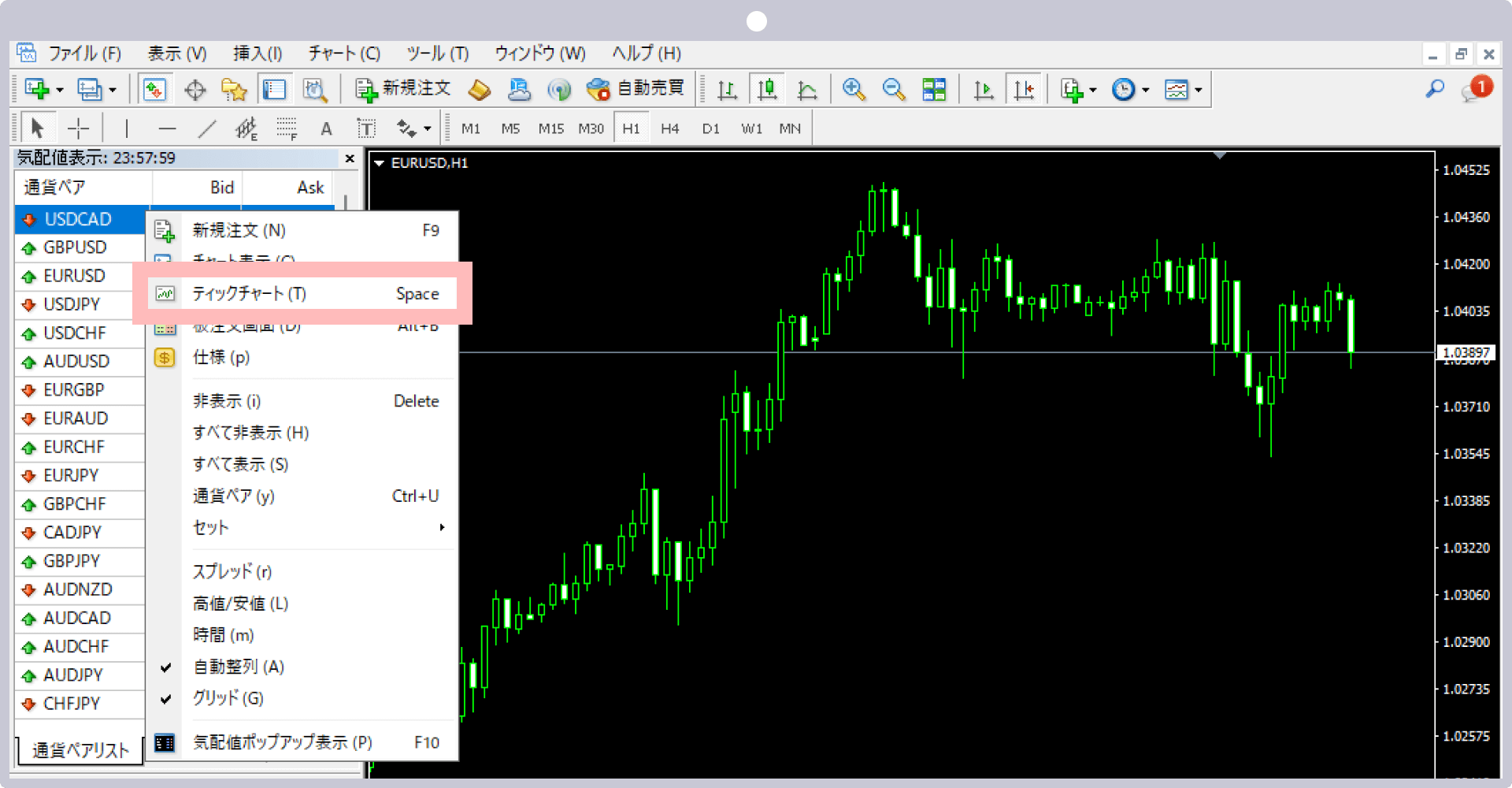Open the notifications chat bubble

(x=1476, y=89)
